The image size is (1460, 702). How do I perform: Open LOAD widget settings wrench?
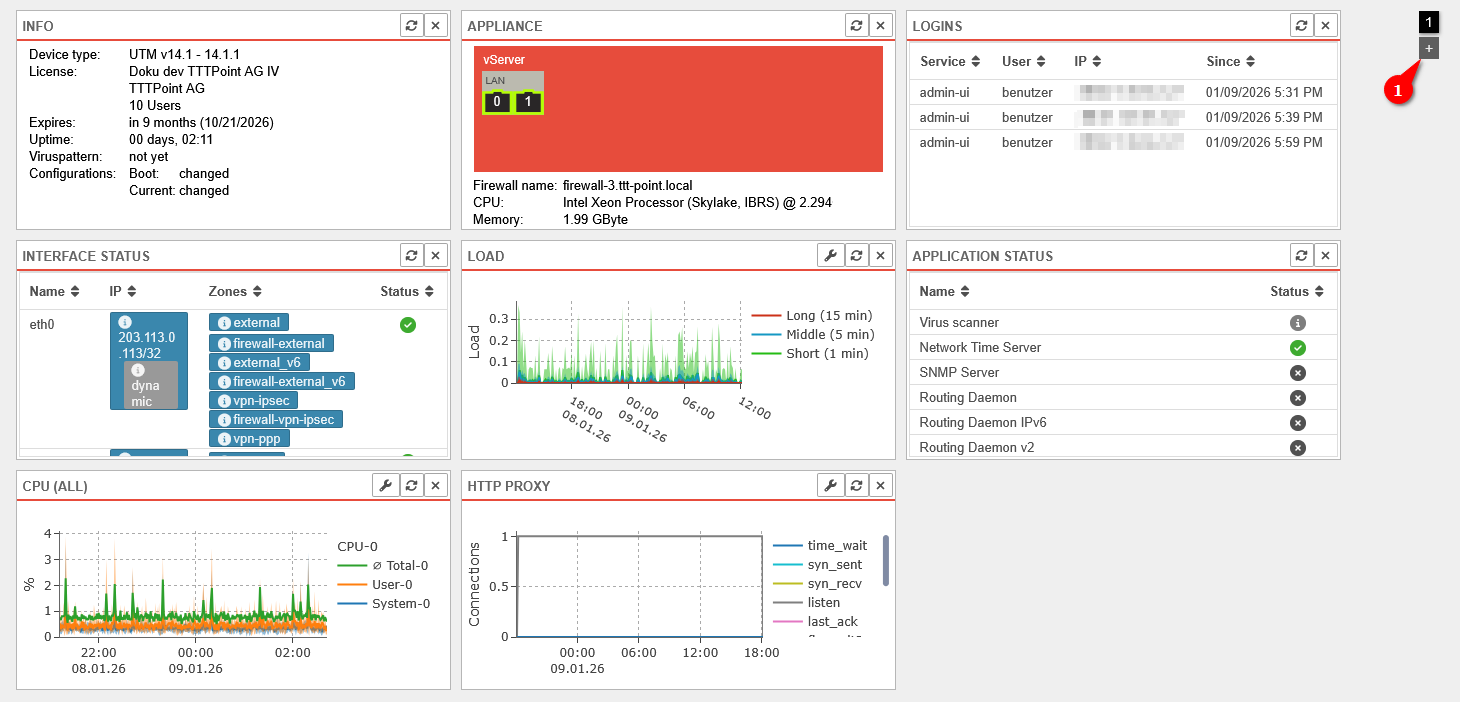pyautogui.click(x=830, y=256)
